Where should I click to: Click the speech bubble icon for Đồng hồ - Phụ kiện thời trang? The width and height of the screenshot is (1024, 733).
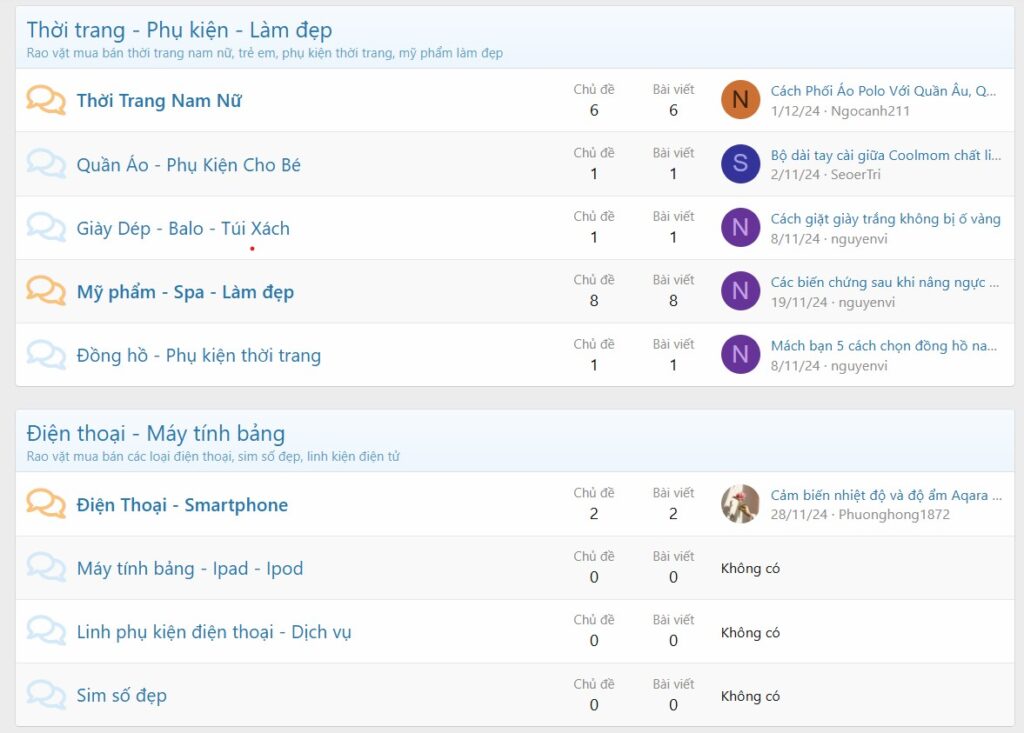46,355
